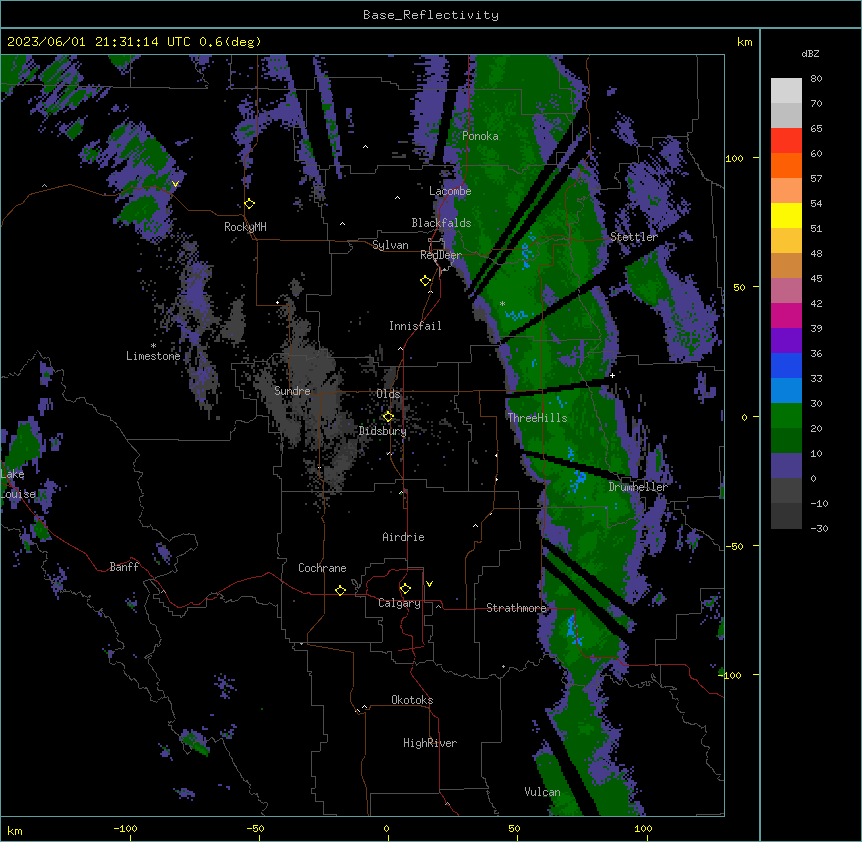Image resolution: width=862 pixels, height=842 pixels.
Task: Click the RedDeer city label
Action: pos(440,255)
